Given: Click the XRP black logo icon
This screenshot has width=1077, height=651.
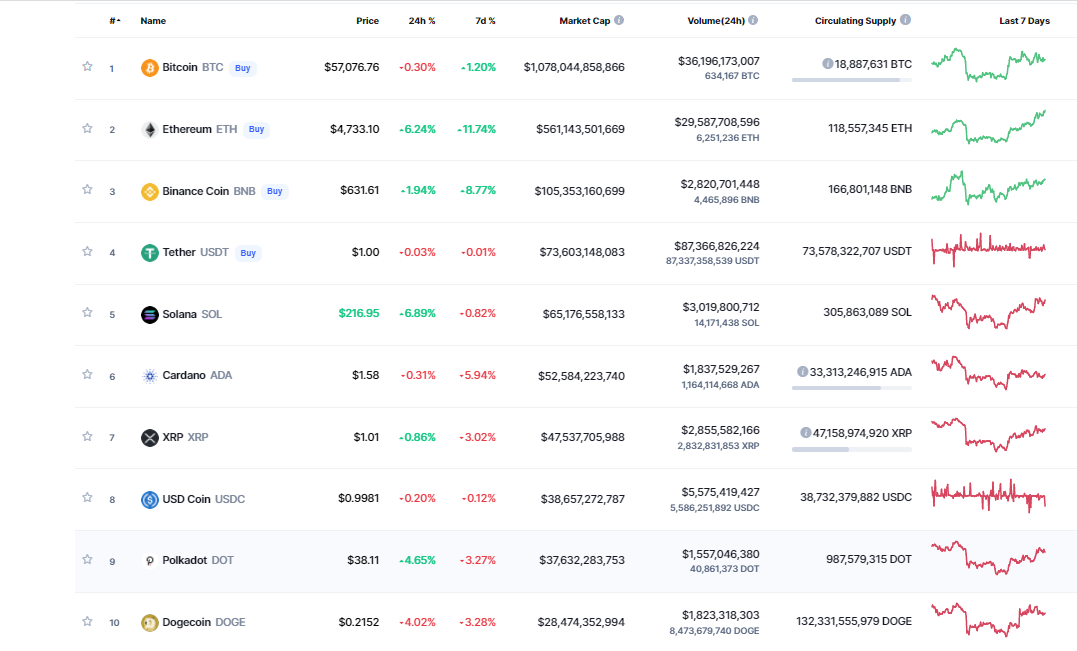Looking at the screenshot, I should click(150, 437).
